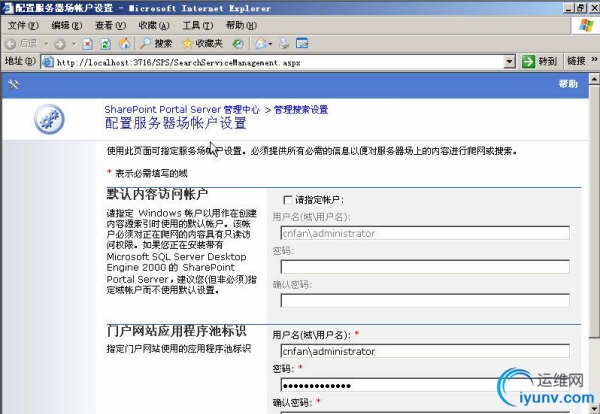Click the 指定门户网站使用的应用程序池标识 description
Image resolution: width=600 pixels, height=414 pixels.
tap(178, 349)
